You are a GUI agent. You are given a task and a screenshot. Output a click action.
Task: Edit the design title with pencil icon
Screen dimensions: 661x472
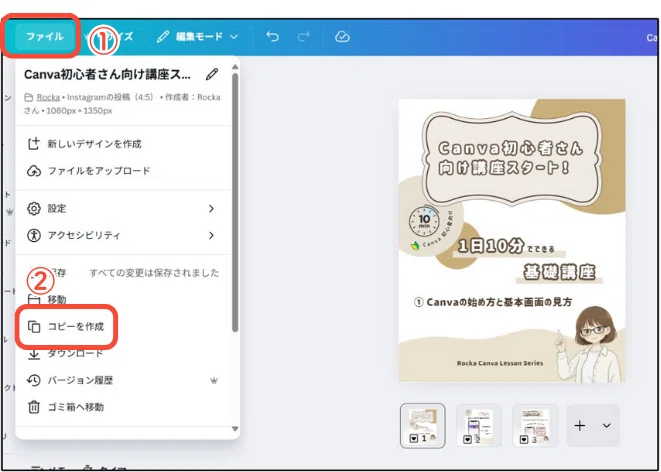point(212,75)
